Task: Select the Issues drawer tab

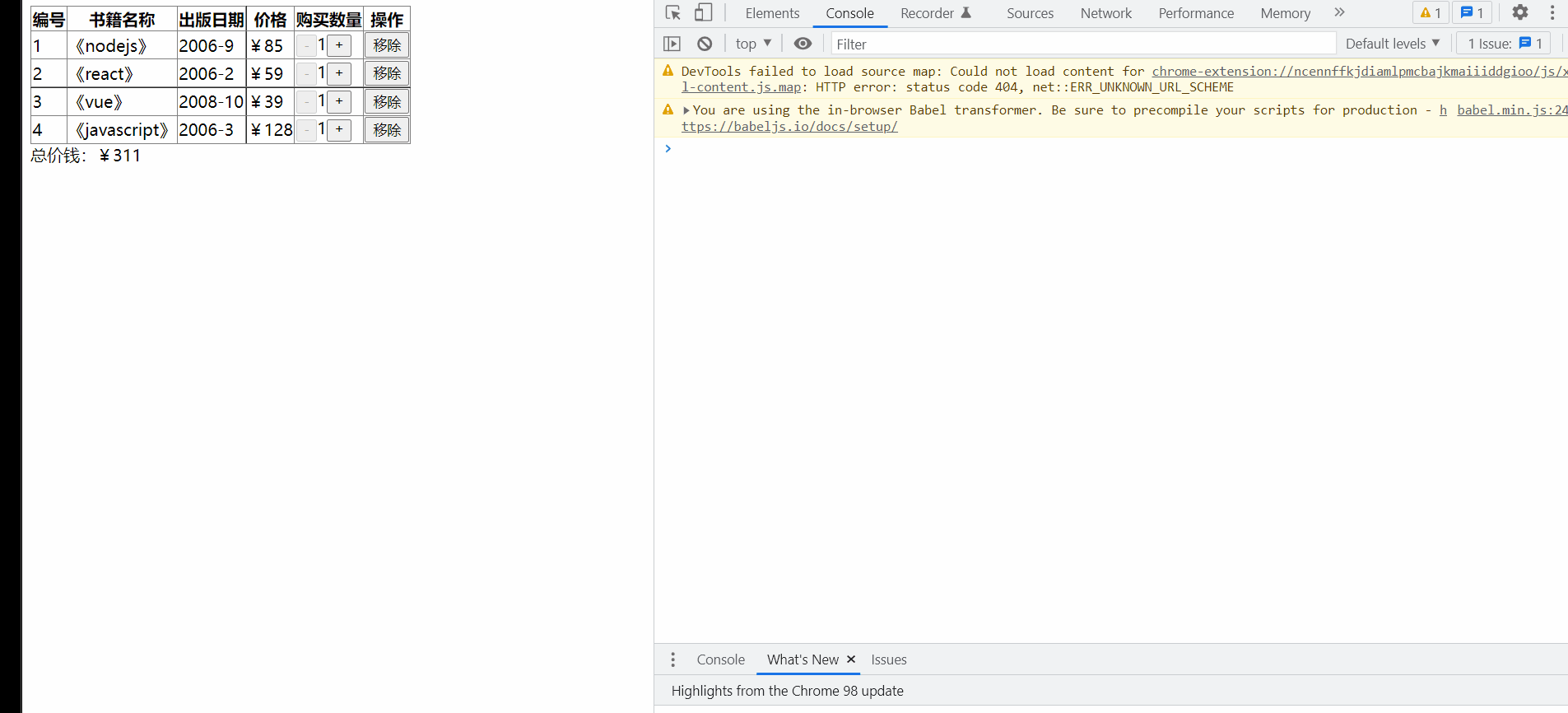Action: pos(889,659)
